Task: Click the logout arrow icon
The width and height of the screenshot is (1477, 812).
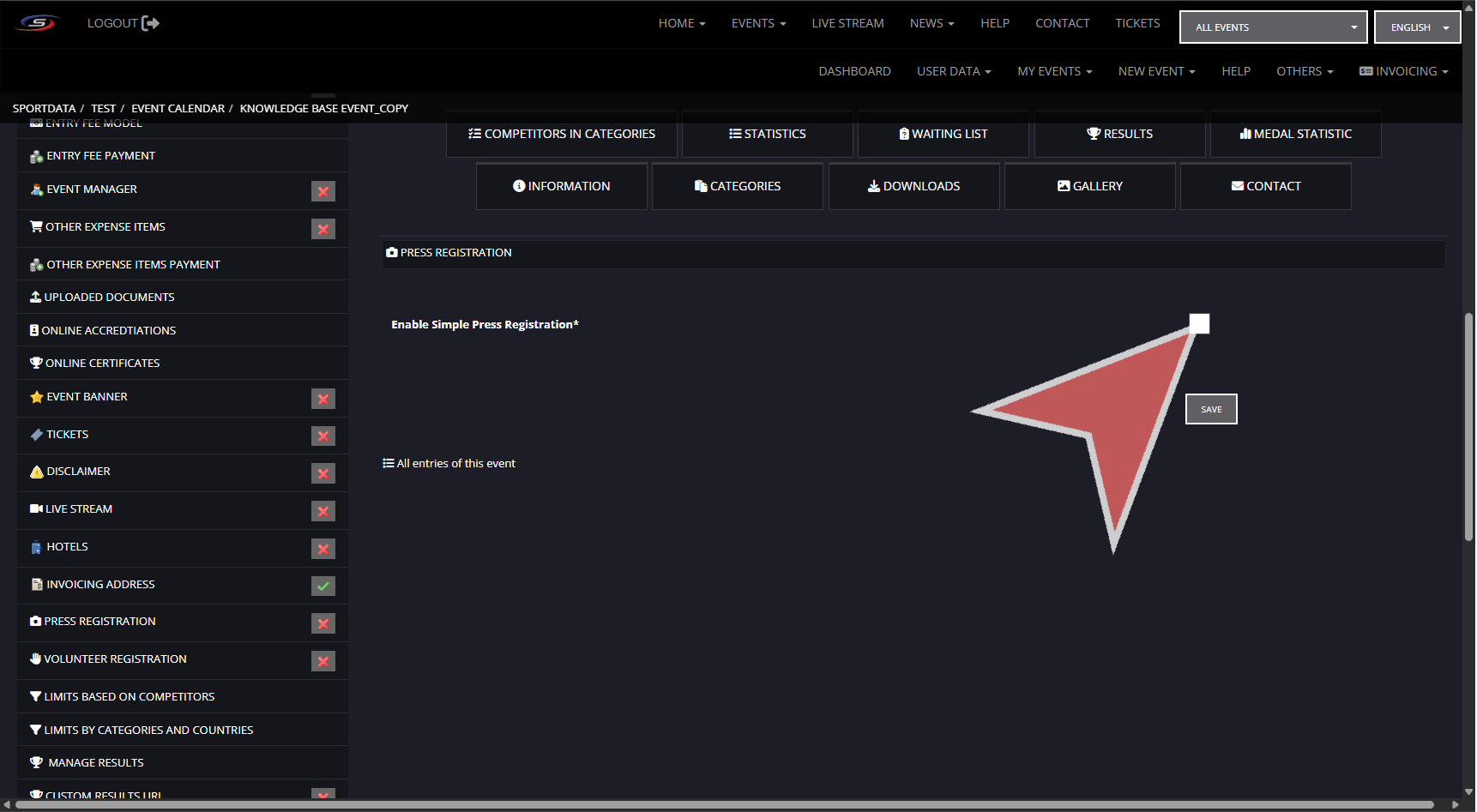Action: coord(150,23)
